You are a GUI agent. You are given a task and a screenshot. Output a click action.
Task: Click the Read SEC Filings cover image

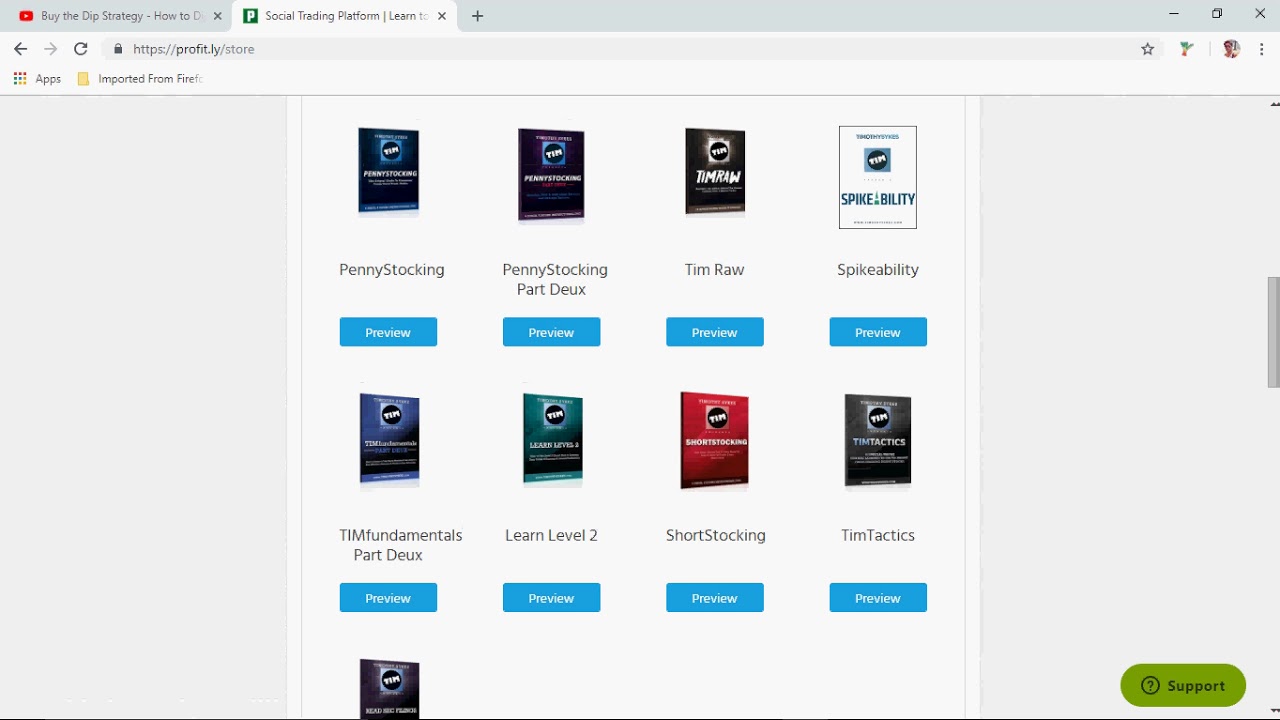pos(389,689)
